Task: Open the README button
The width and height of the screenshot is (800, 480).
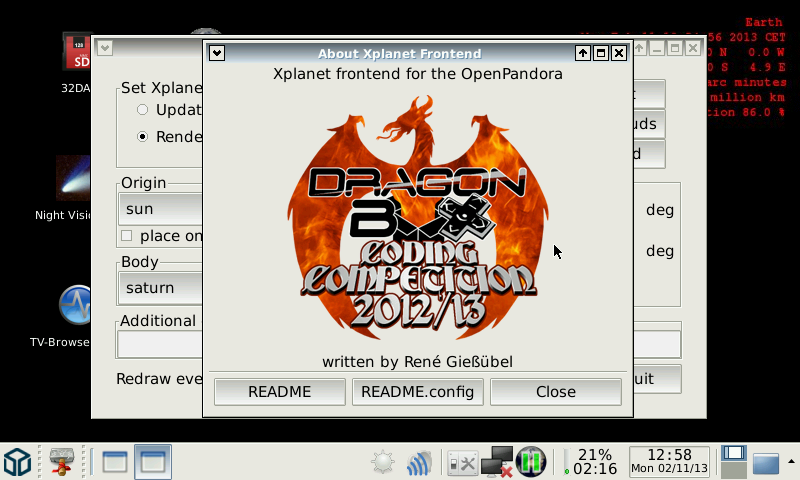Action: click(279, 392)
